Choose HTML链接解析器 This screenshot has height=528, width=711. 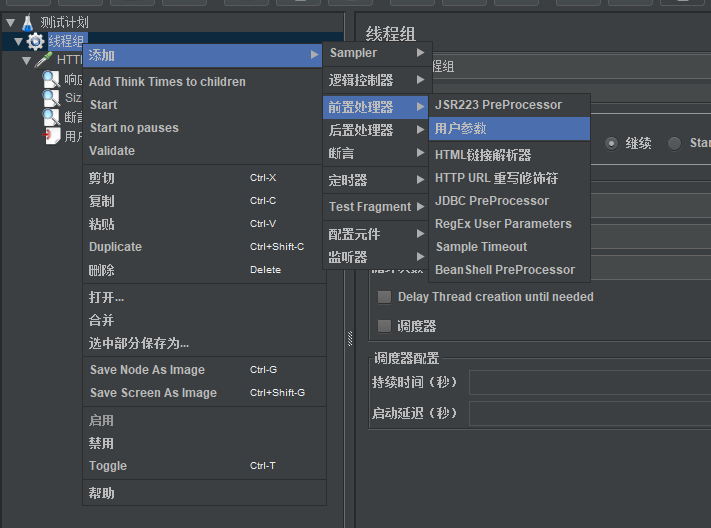click(x=509, y=155)
